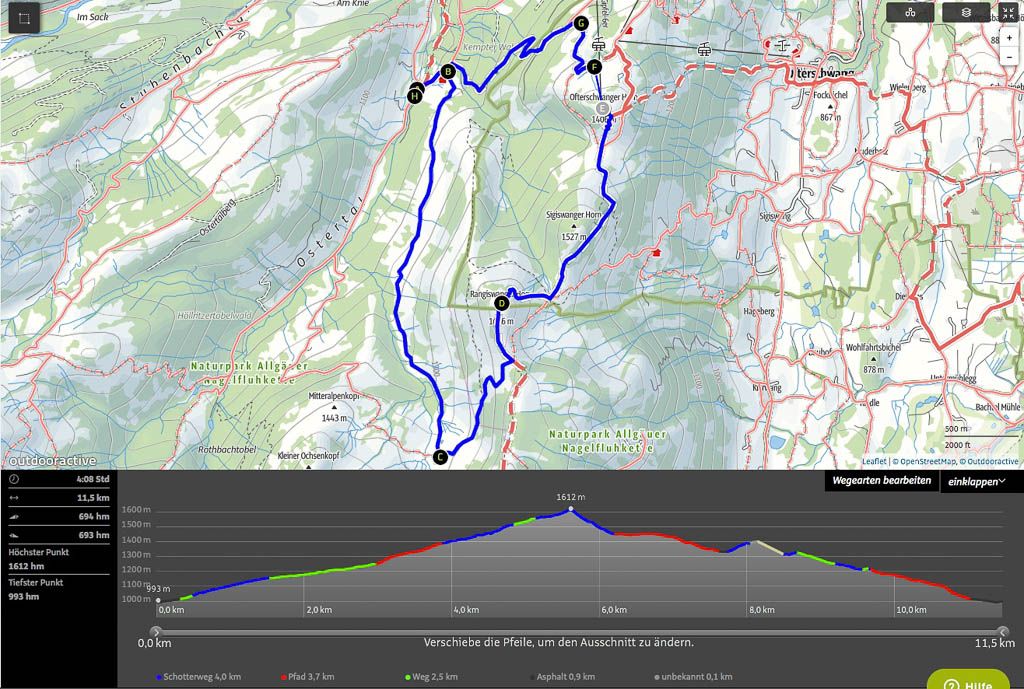Zoom in on the map

(x=1010, y=38)
